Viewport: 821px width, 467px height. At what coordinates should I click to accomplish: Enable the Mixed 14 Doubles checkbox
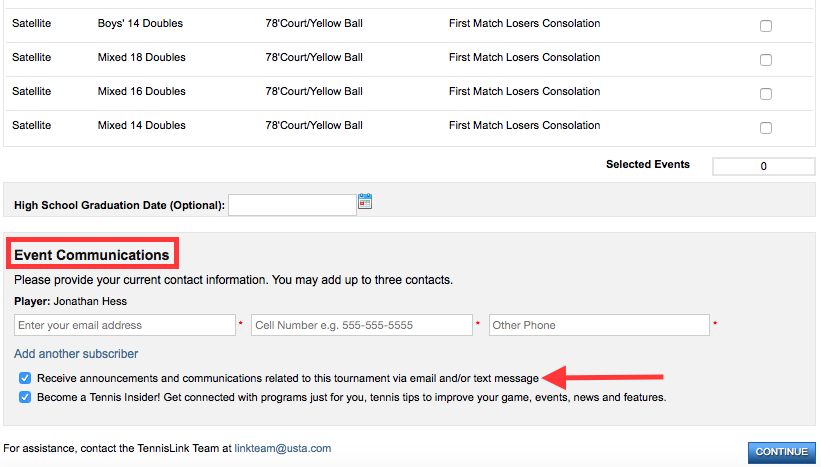click(x=765, y=128)
